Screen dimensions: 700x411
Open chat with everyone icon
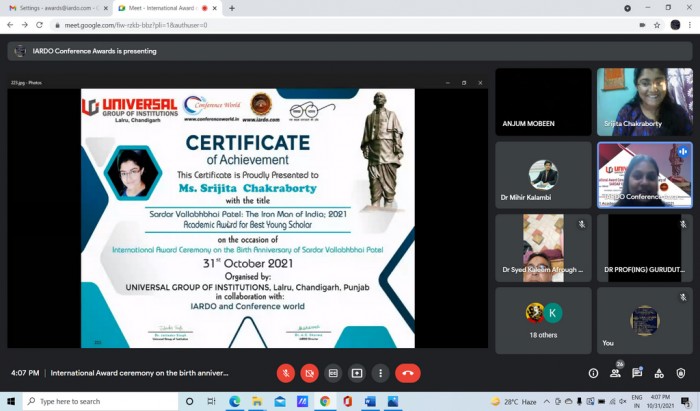pos(637,373)
